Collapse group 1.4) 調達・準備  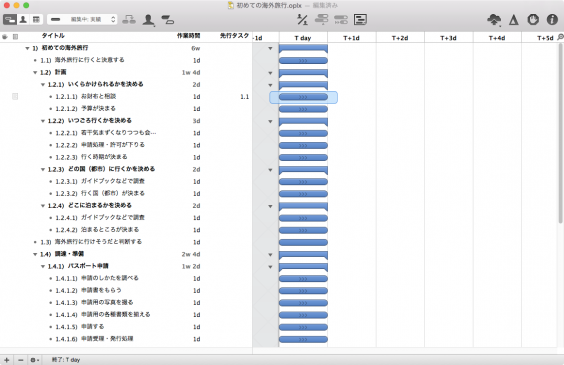[x=35, y=255]
